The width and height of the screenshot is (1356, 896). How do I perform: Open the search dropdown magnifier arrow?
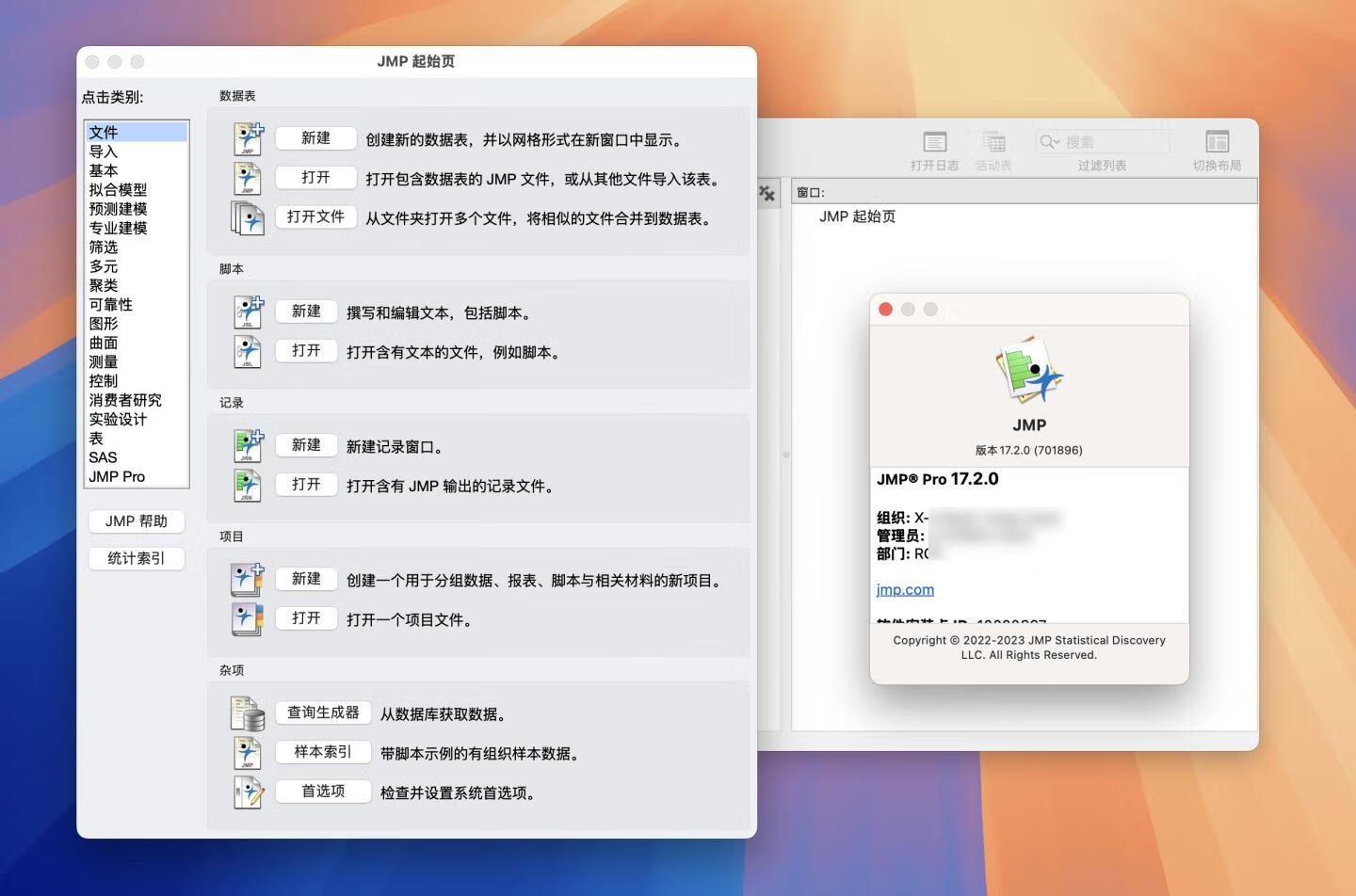click(1049, 142)
